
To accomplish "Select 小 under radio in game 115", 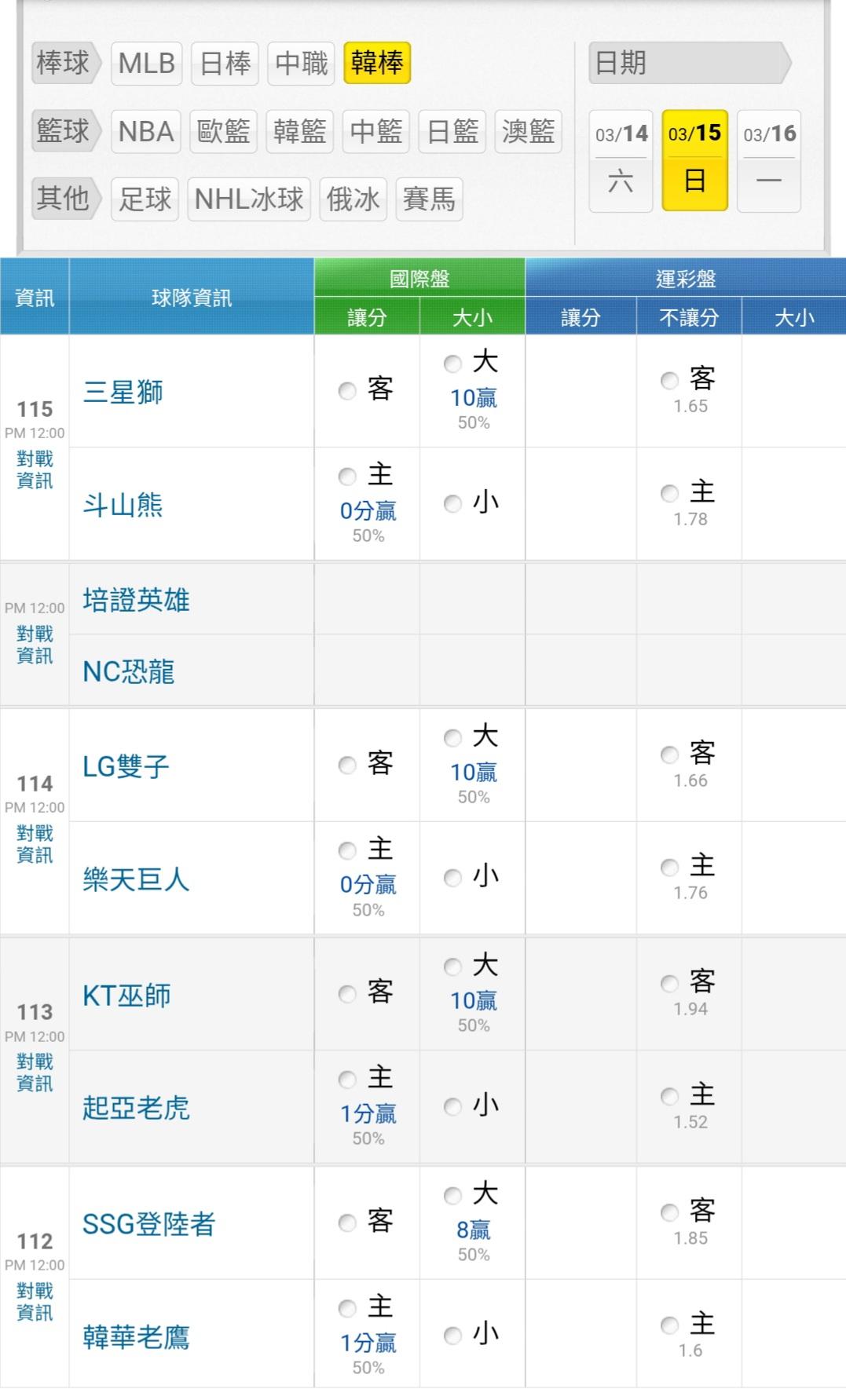I will (452, 503).
